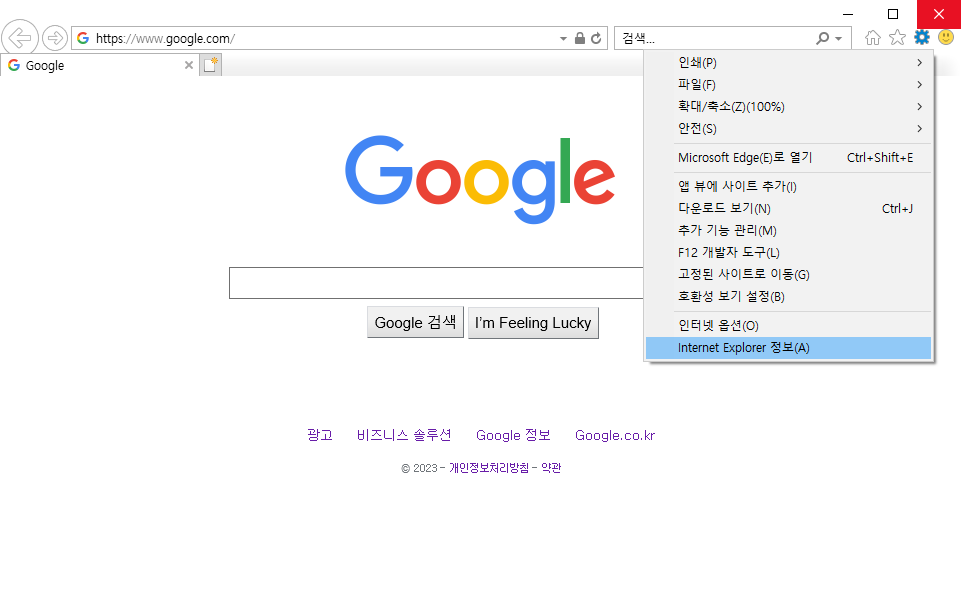The width and height of the screenshot is (961, 610).
Task: Click the I'm Feeling Lucky button
Action: pos(533,323)
